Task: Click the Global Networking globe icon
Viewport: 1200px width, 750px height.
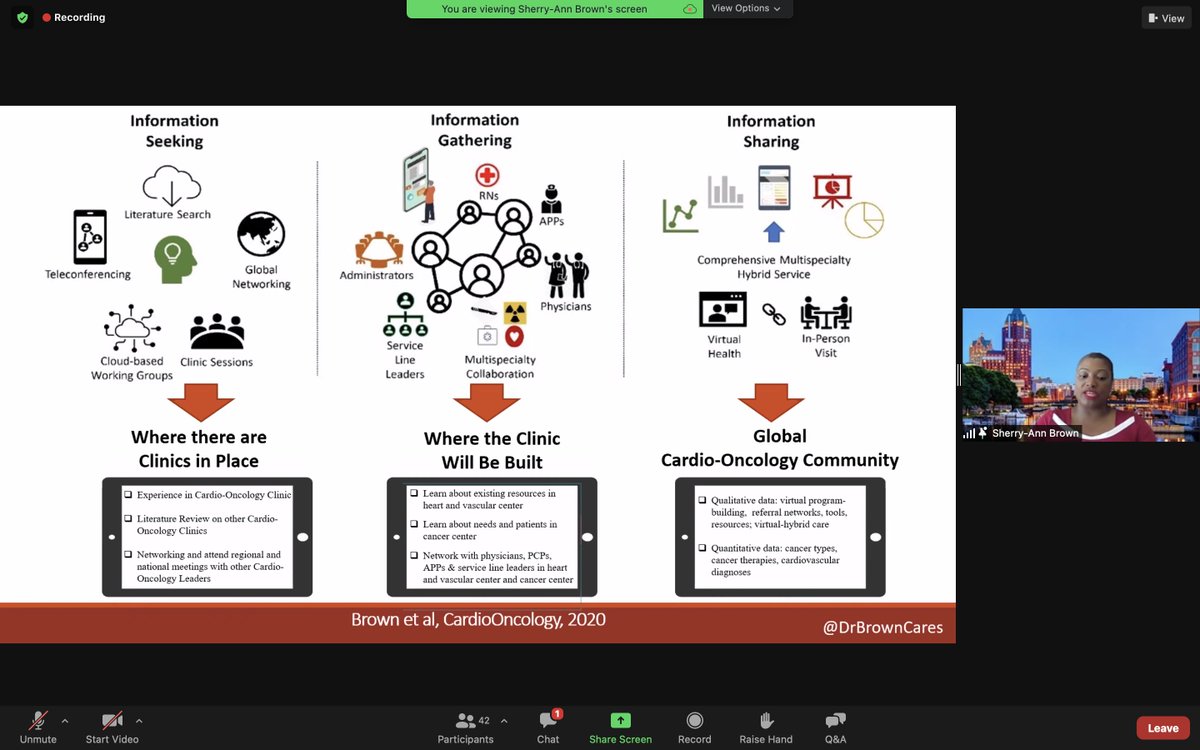Action: coord(261,236)
